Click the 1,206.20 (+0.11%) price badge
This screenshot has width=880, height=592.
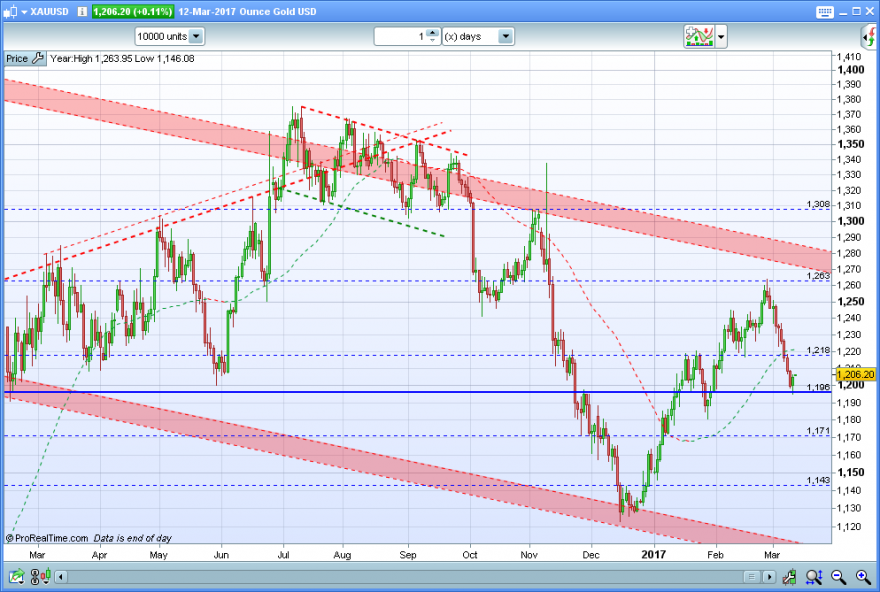coord(133,12)
